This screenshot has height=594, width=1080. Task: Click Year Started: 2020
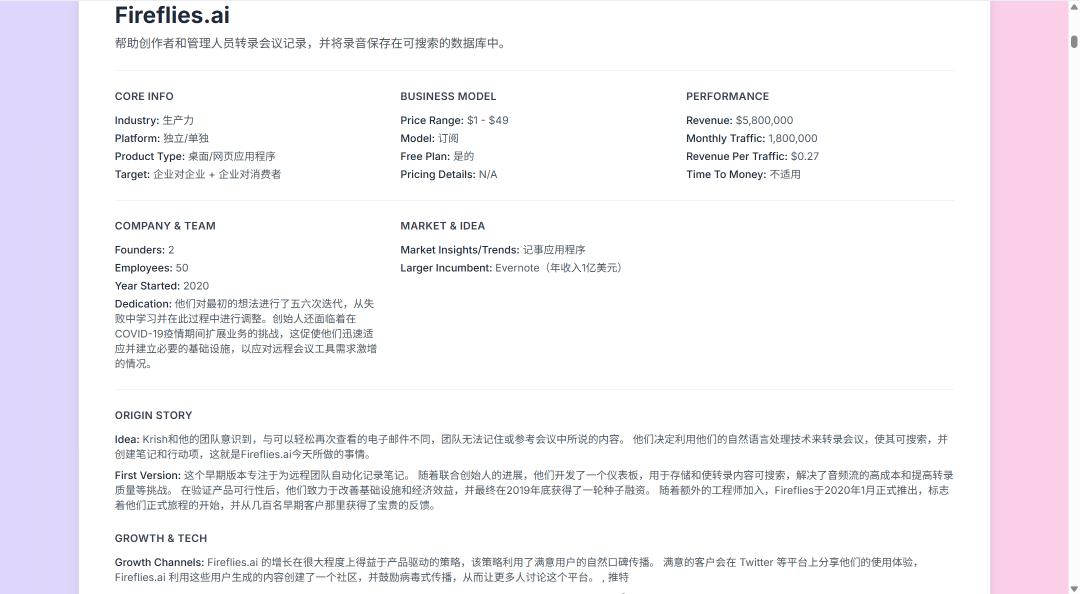[x=162, y=286]
